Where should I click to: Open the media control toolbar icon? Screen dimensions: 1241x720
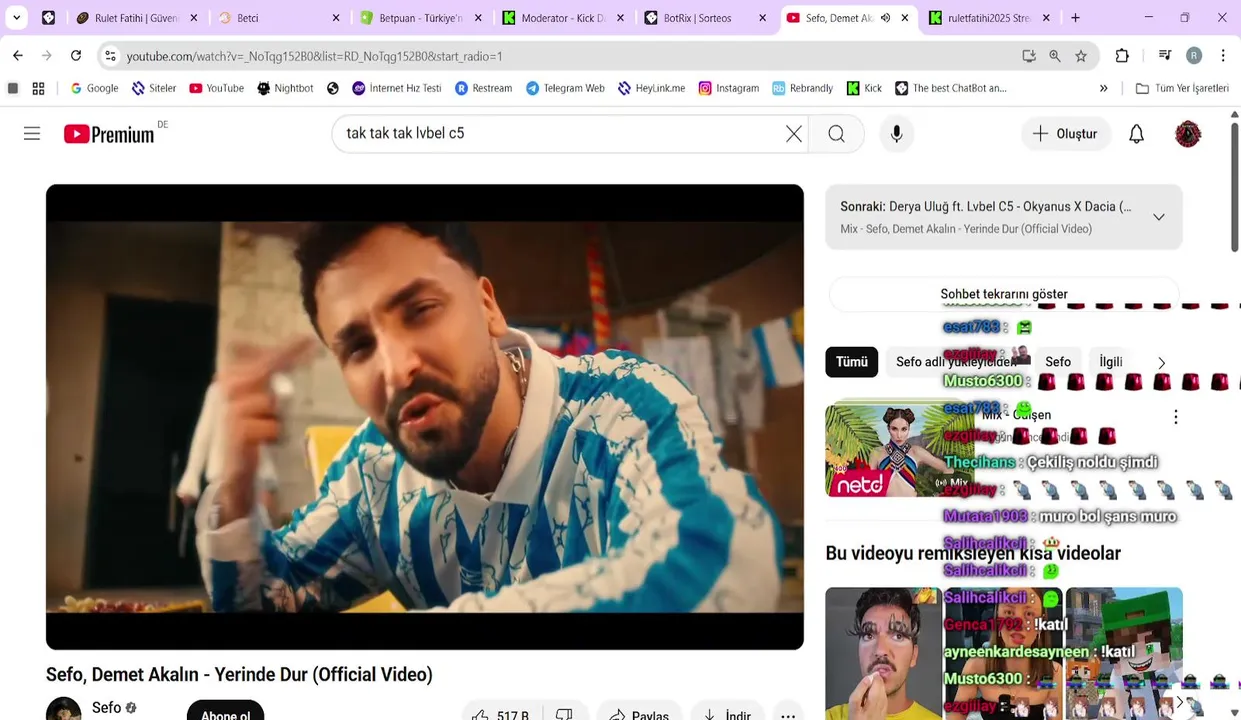tap(1165, 56)
